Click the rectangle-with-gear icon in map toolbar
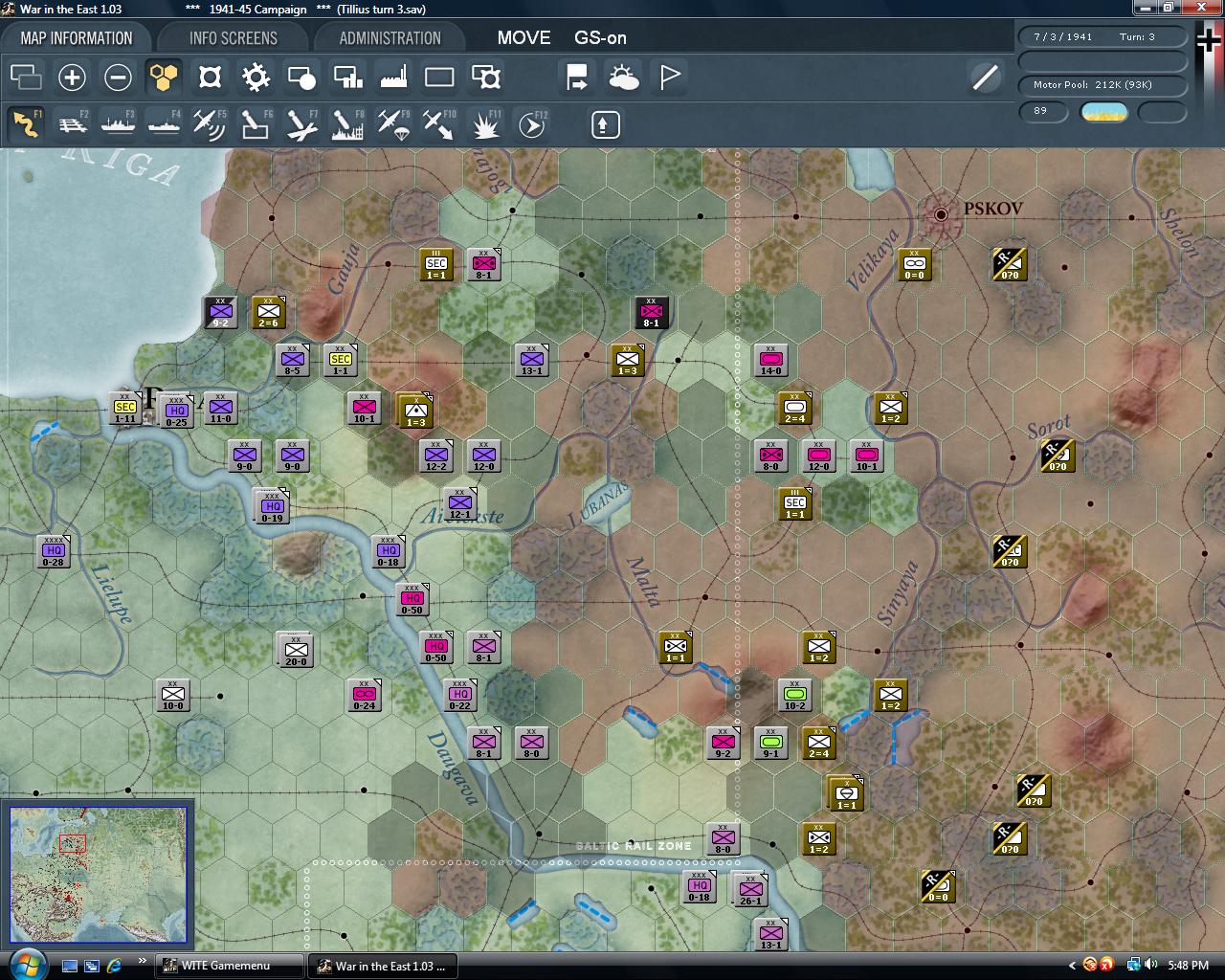The width and height of the screenshot is (1225, 980). click(x=485, y=77)
